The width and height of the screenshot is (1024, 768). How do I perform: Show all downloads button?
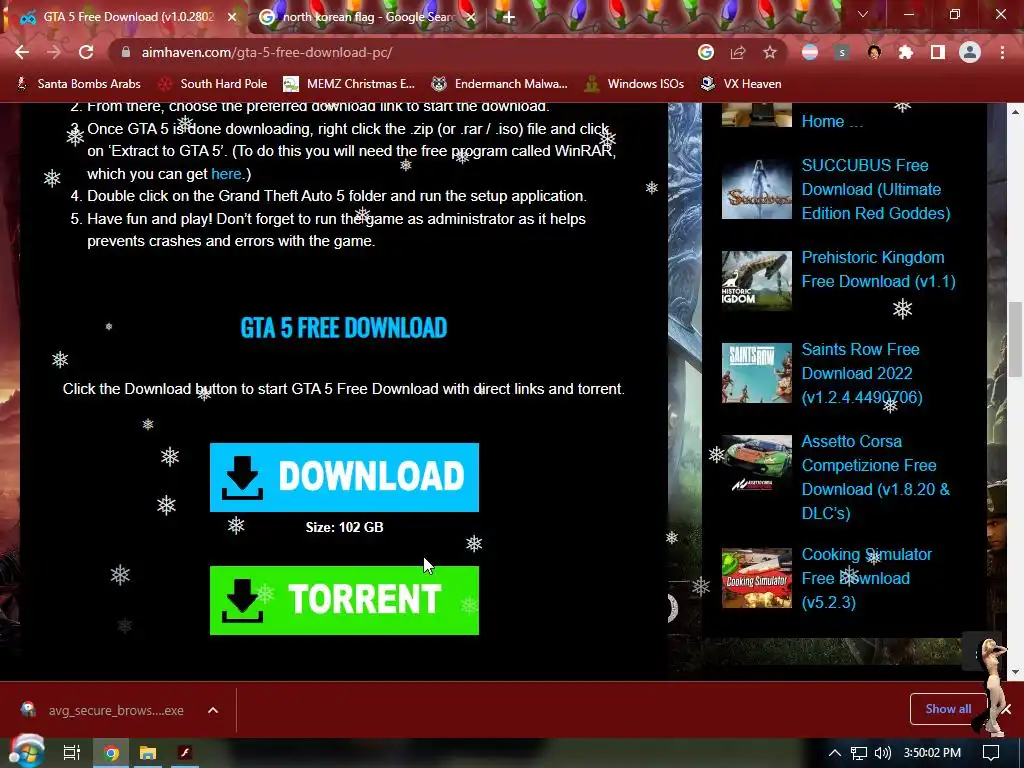(x=948, y=709)
